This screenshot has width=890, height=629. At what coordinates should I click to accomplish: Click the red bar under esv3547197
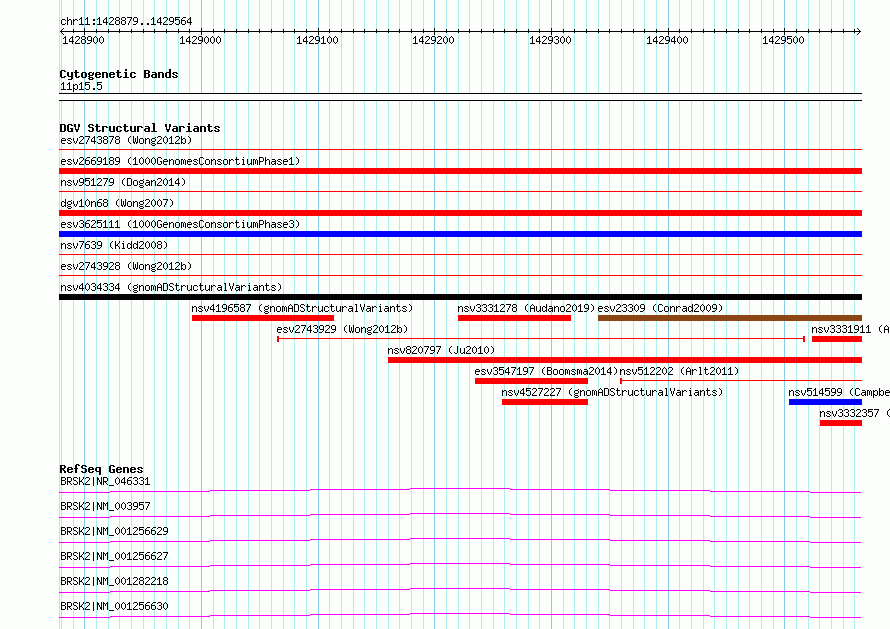(x=531, y=381)
